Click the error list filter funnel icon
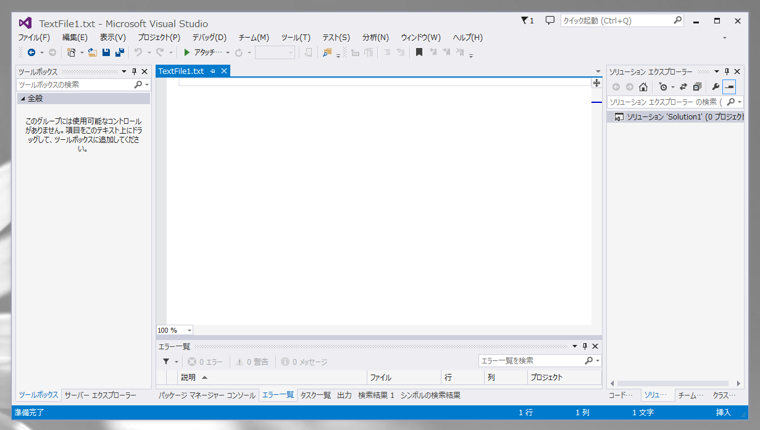The height and width of the screenshot is (430, 760). click(x=166, y=362)
